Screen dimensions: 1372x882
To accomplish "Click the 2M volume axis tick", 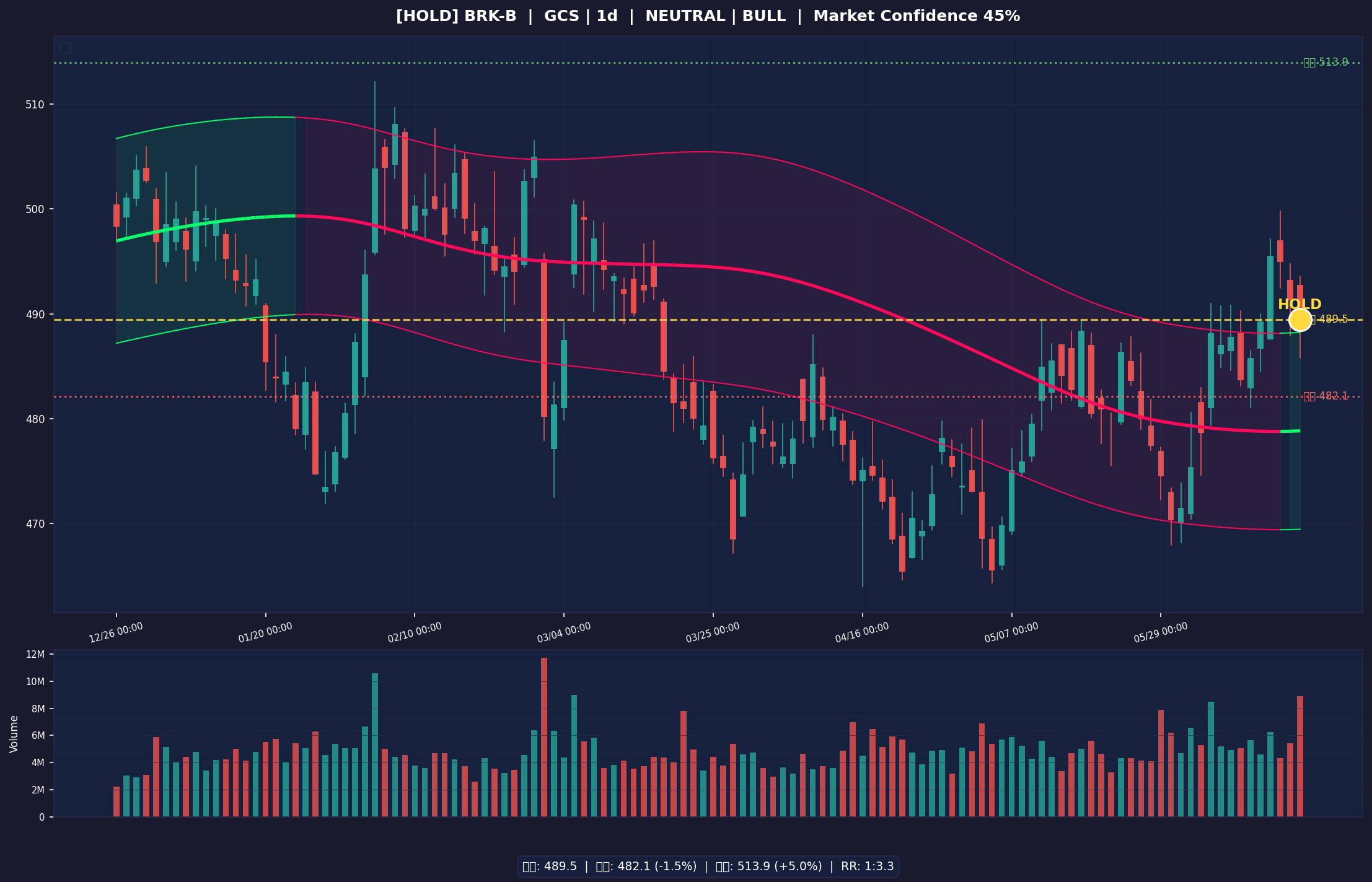I will coord(38,790).
